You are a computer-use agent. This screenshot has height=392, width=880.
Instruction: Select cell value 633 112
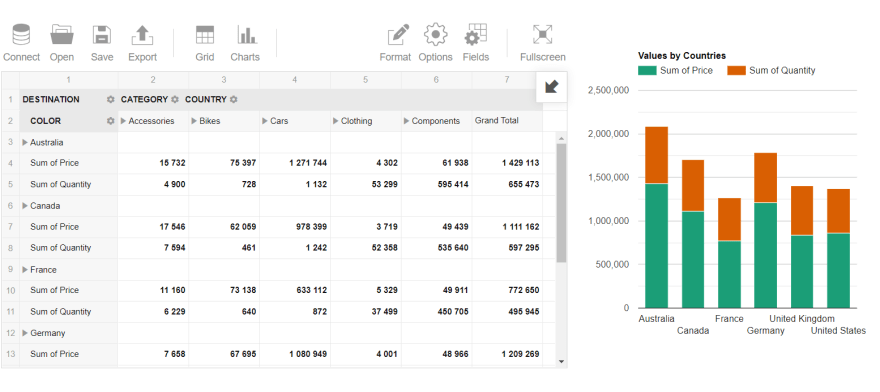click(295, 290)
